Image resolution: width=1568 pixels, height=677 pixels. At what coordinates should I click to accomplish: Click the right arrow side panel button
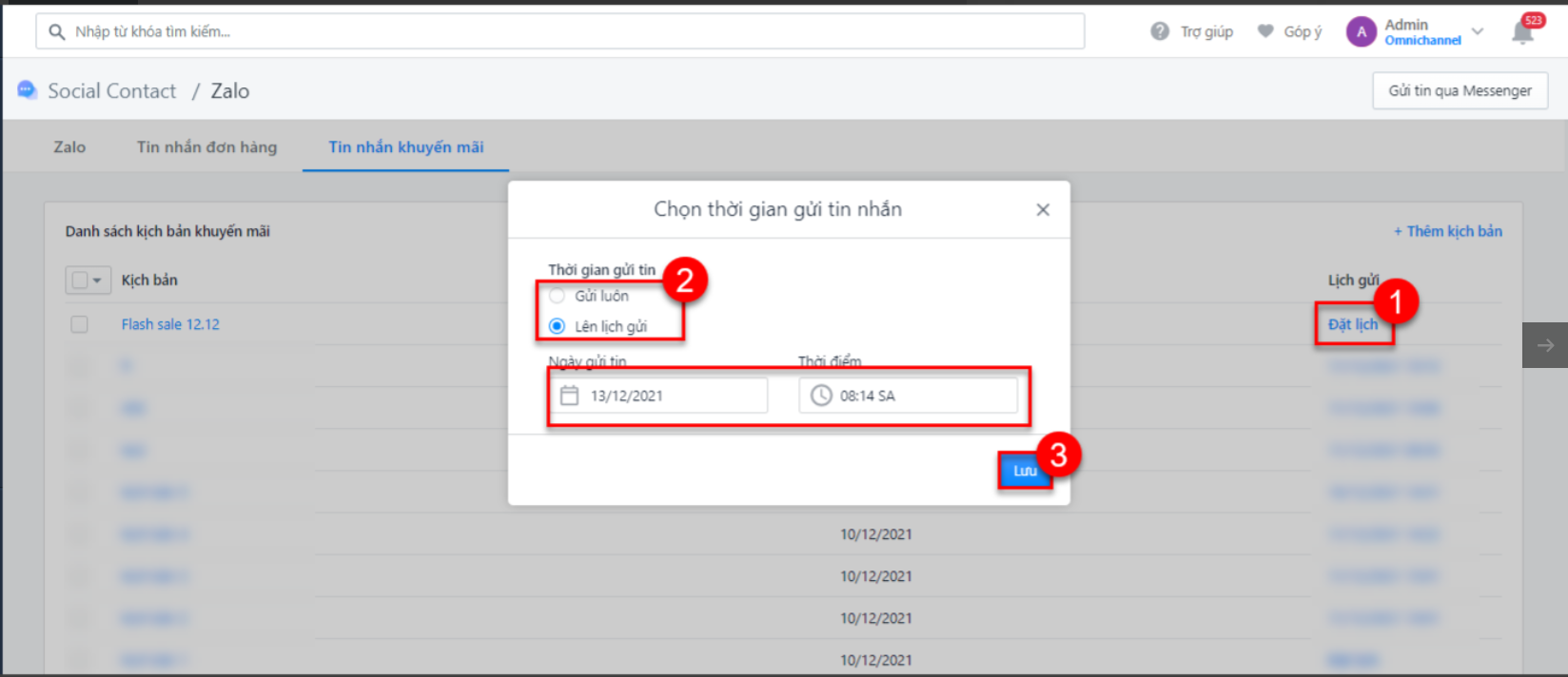tap(1545, 345)
